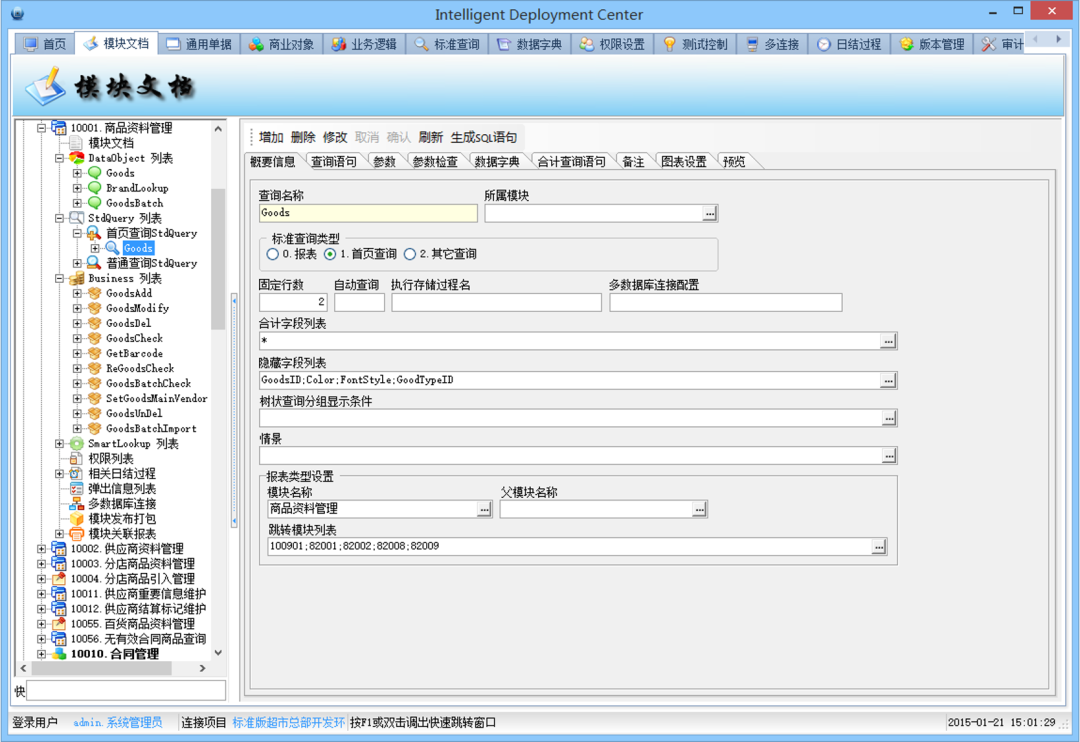The image size is (1080, 742).
Task: Click the 审计 tools icon
Action: click(989, 44)
